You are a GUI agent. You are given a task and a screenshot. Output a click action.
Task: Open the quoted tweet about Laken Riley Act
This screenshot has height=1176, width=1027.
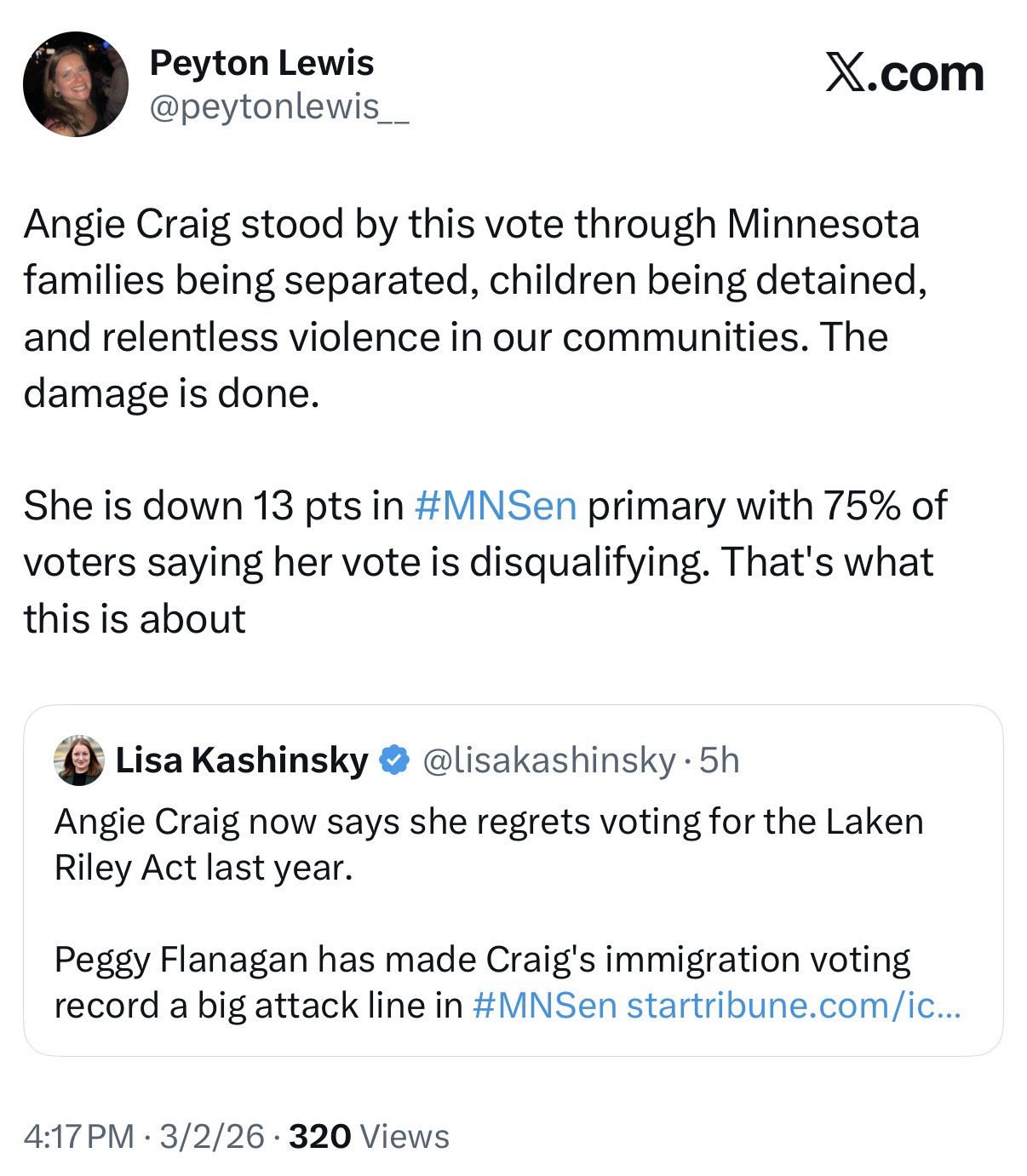[x=511, y=903]
